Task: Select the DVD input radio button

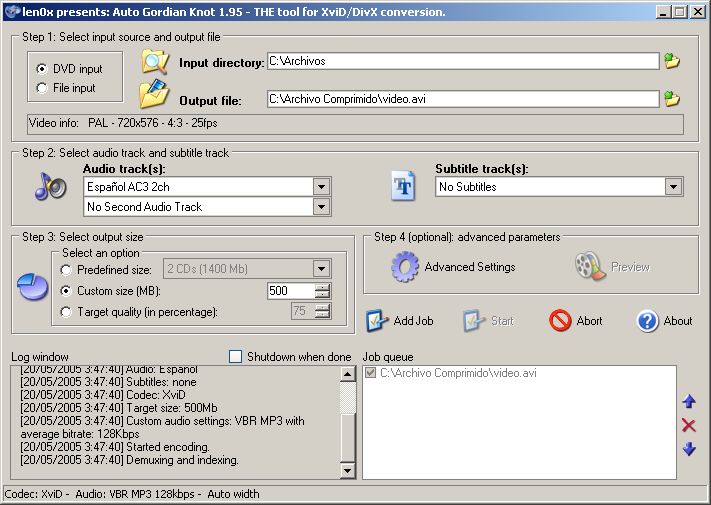Action: pos(42,69)
